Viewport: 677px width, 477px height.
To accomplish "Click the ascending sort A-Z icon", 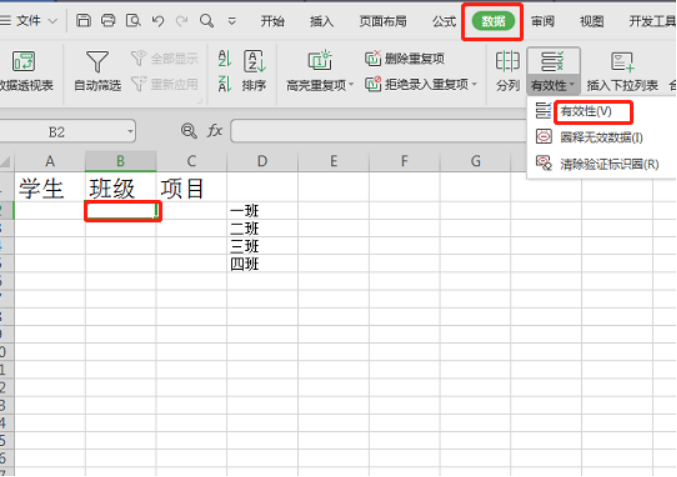I will point(225,58).
